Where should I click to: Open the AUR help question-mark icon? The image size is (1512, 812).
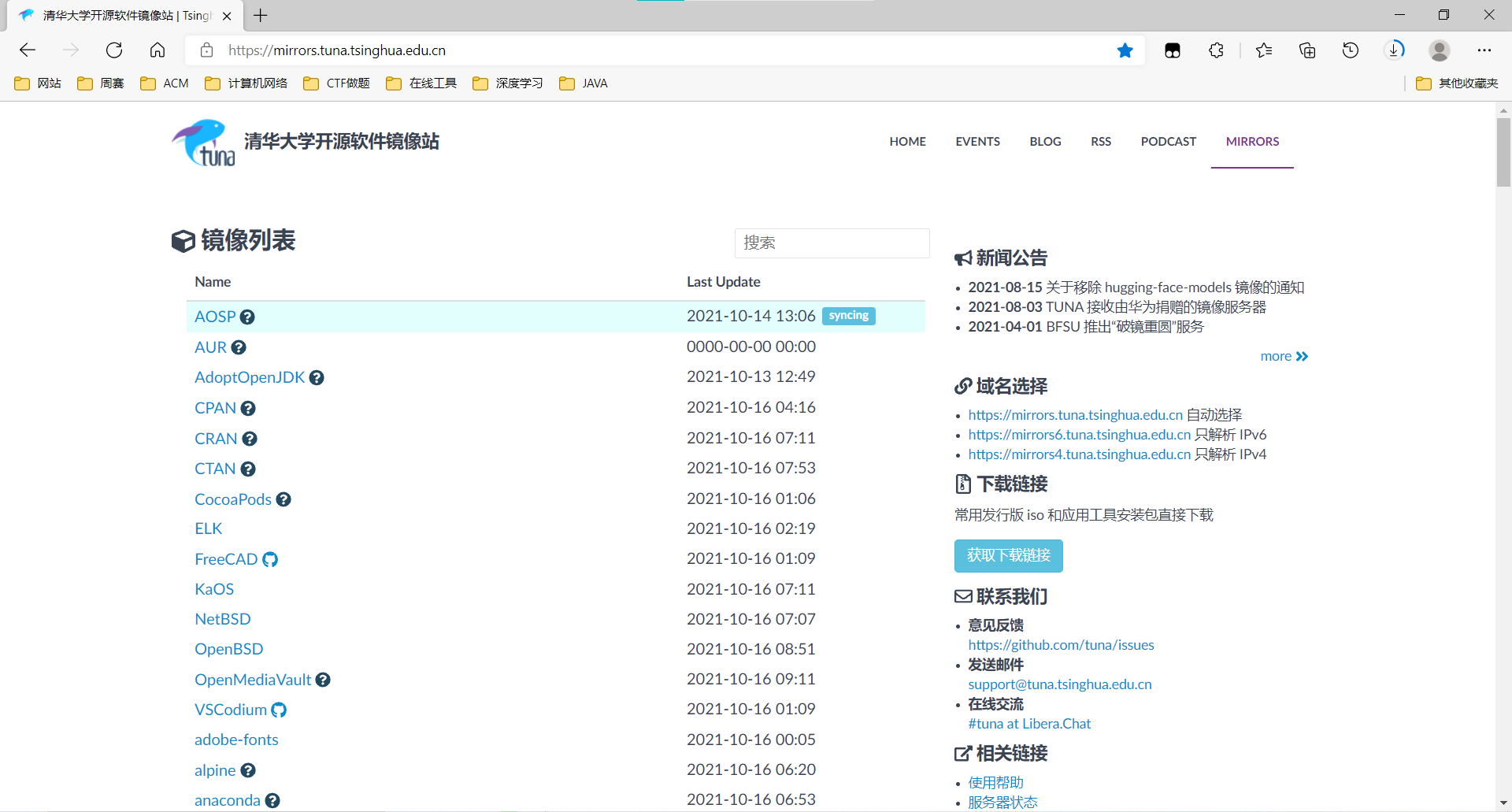click(x=239, y=347)
